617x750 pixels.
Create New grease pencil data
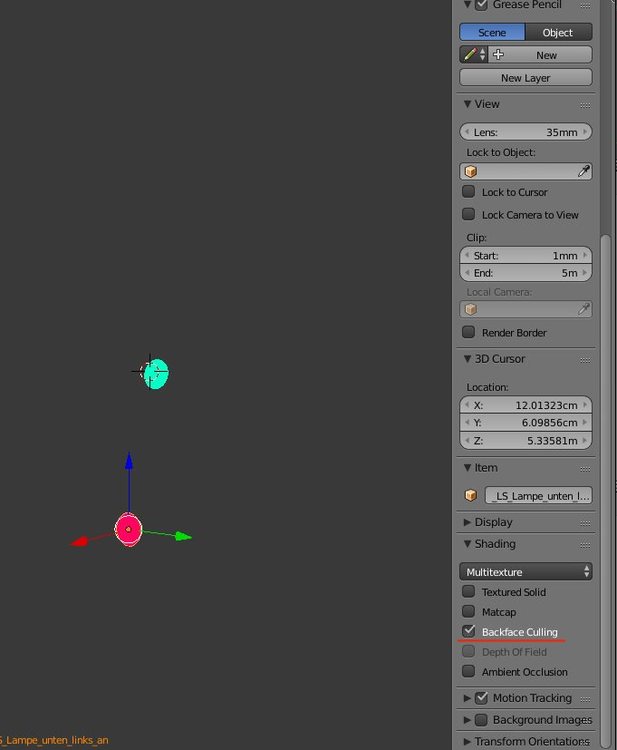(x=540, y=55)
